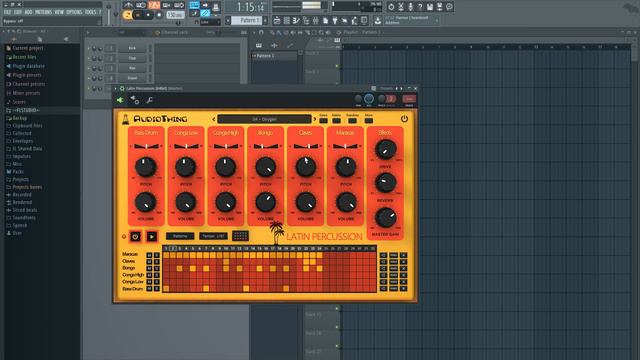
Task: Clear the Bass Drum row with X button
Action: tap(403, 289)
